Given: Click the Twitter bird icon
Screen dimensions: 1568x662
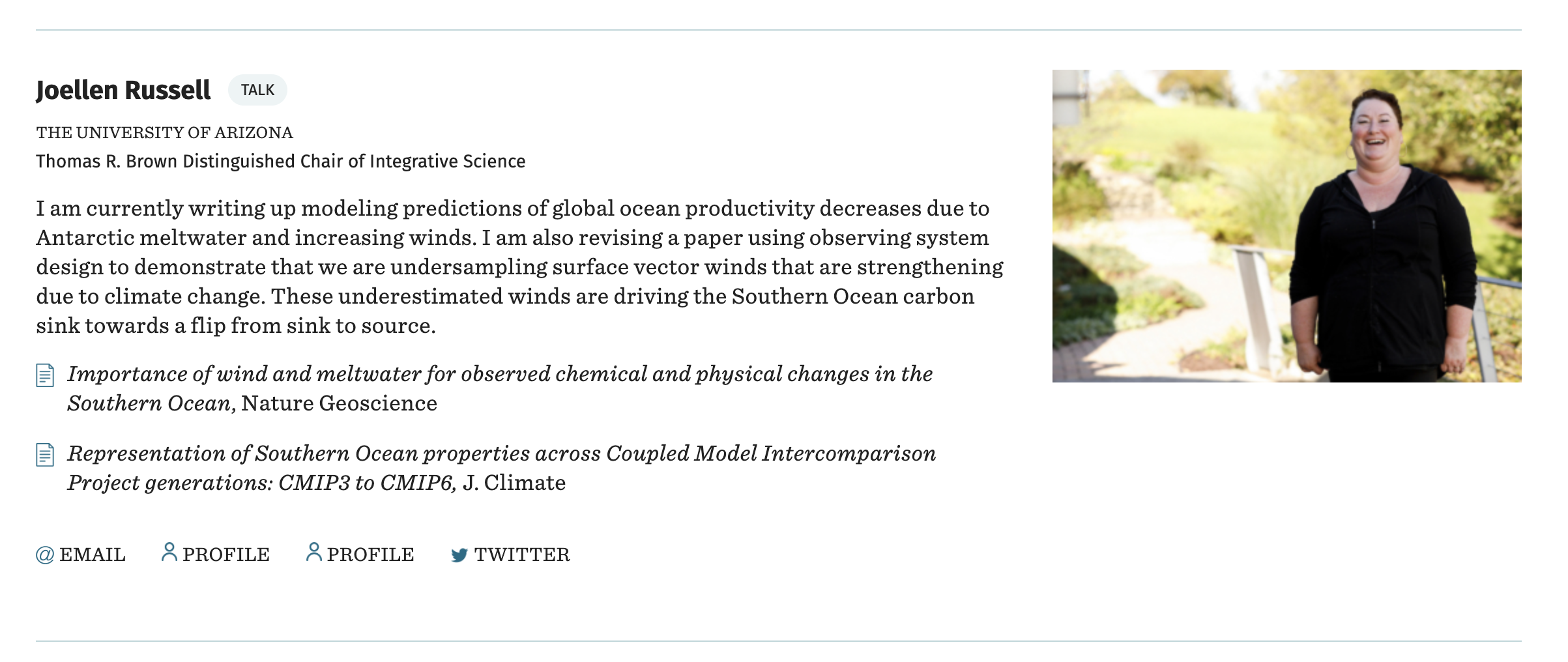Looking at the screenshot, I should click(459, 554).
